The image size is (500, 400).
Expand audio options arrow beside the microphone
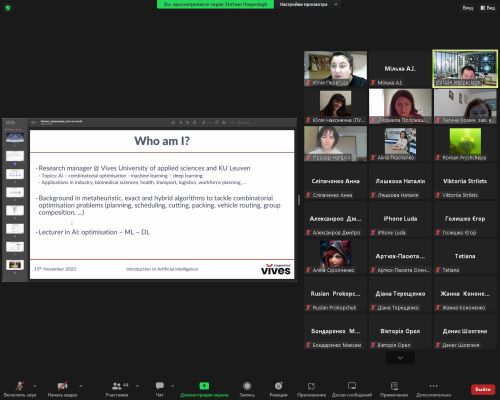point(35,386)
